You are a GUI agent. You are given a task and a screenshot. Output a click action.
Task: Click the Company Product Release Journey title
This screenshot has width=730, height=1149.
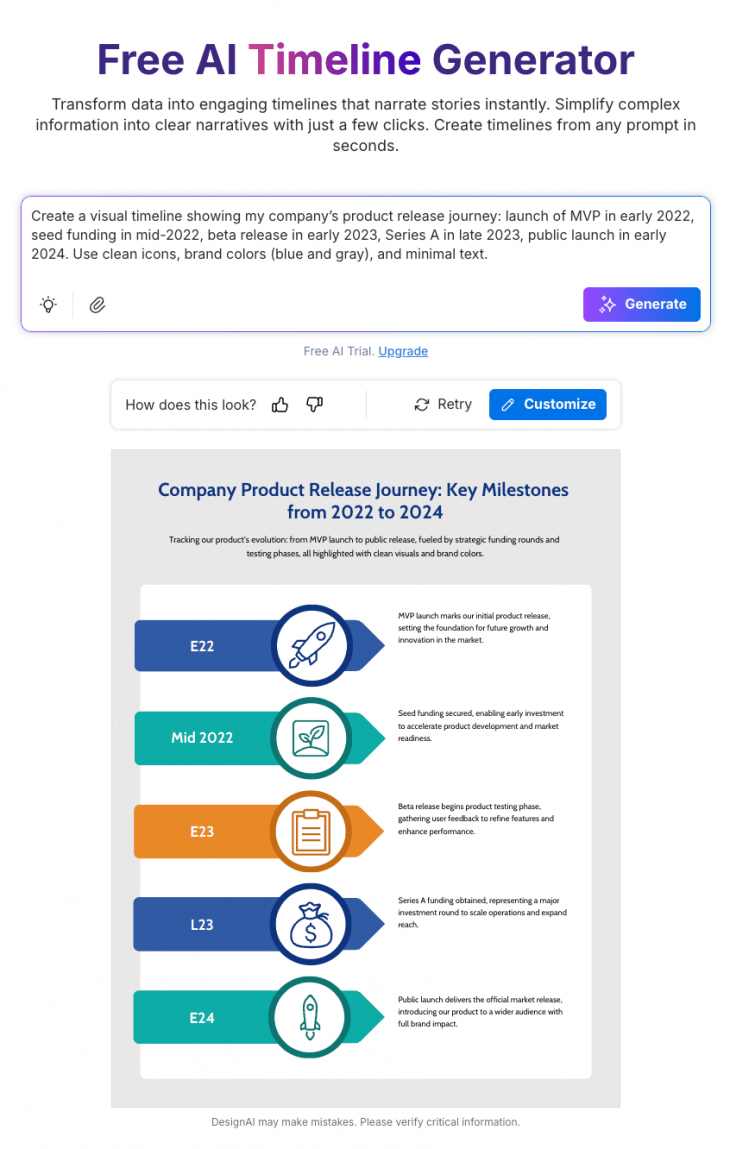coord(364,501)
